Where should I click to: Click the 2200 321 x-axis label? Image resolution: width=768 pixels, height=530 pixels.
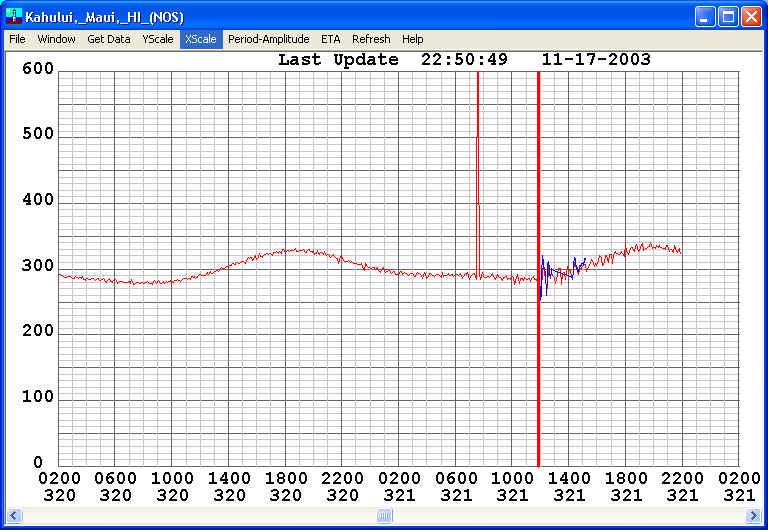(x=682, y=487)
